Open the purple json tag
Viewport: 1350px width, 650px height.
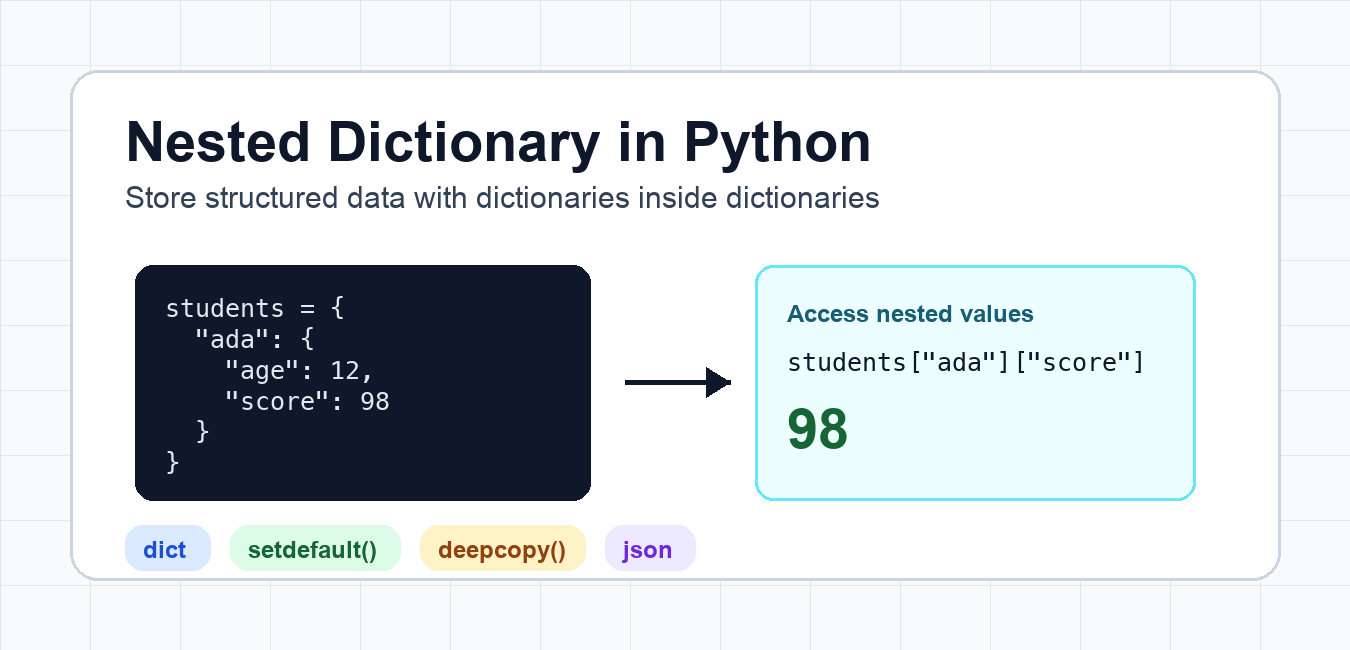(650, 549)
